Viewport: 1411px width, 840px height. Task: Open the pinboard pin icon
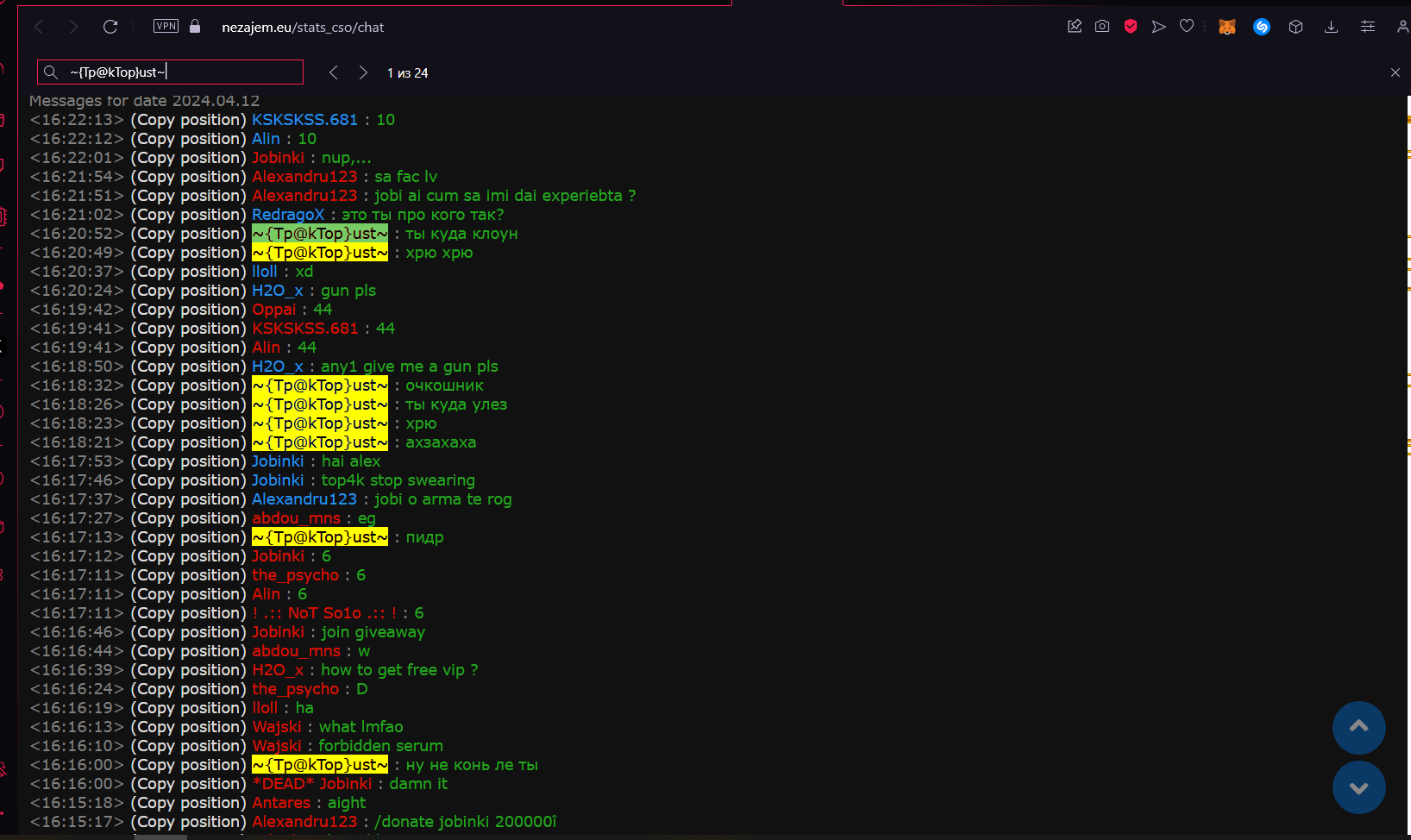point(1075,27)
